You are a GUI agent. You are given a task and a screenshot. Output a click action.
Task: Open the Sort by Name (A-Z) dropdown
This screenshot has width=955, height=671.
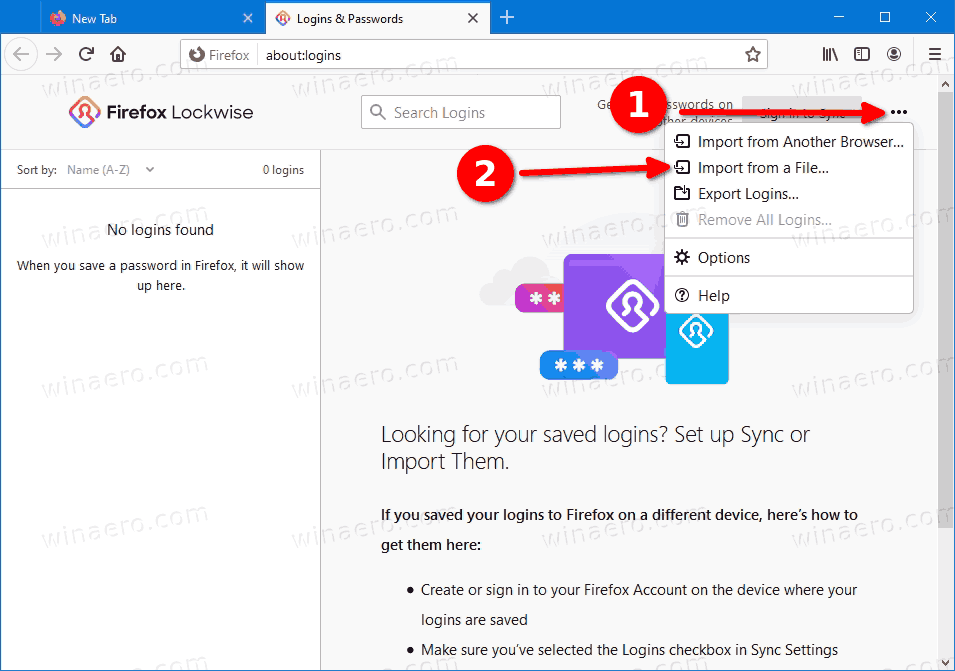(x=110, y=170)
